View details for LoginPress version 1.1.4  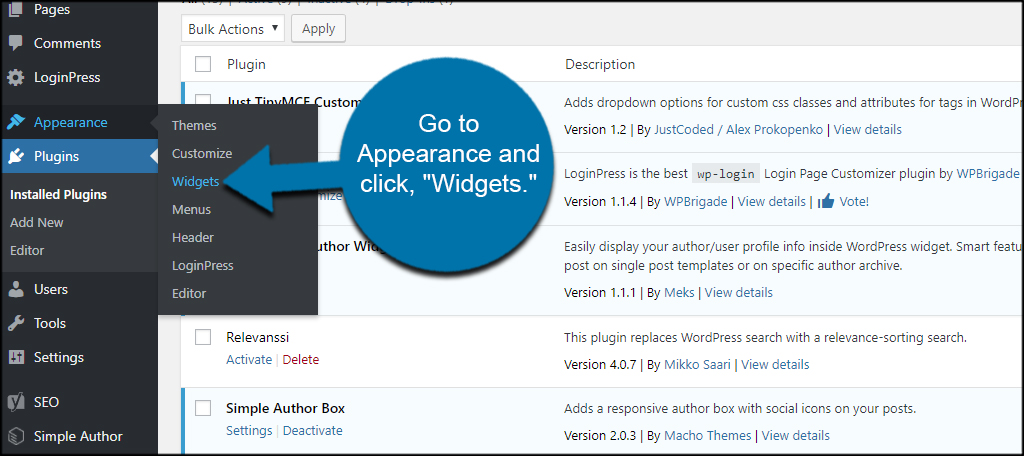tap(771, 201)
